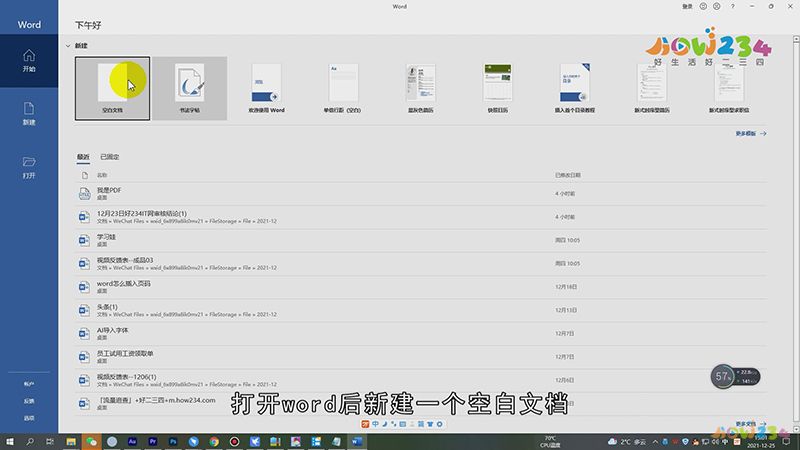This screenshot has width=800, height=450.
Task: Open the 新建 (New) sidebar page
Action: 29,114
